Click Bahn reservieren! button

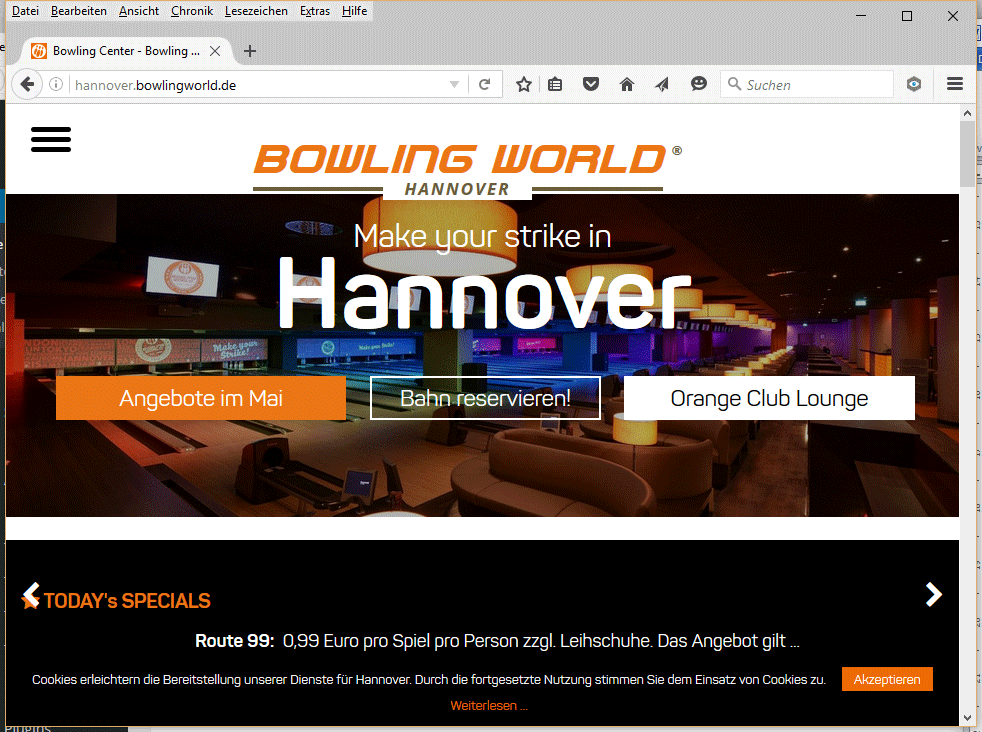485,398
